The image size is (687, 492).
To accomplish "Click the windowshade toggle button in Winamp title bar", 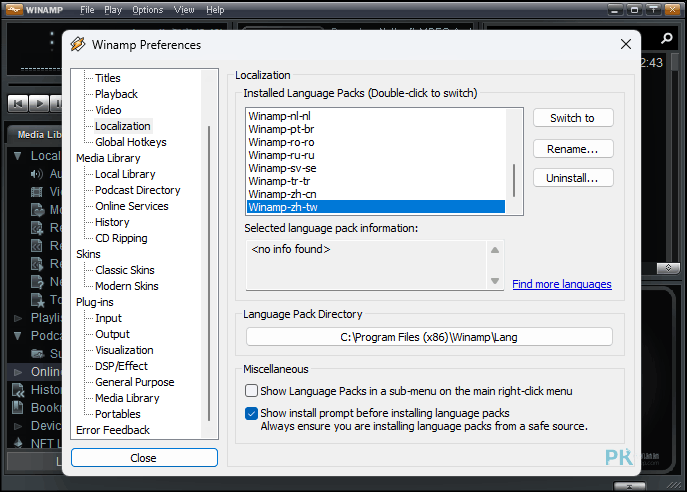I will coord(653,9).
